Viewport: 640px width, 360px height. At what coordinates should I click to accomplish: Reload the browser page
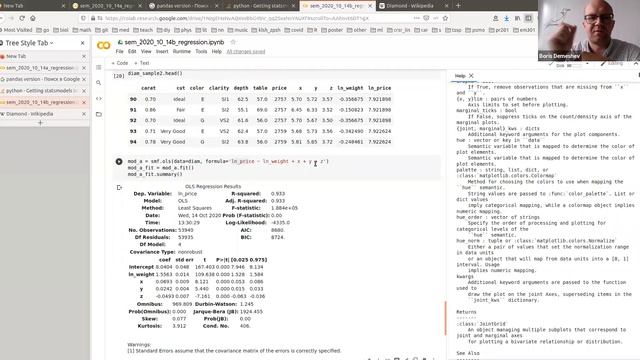(x=22, y=18)
